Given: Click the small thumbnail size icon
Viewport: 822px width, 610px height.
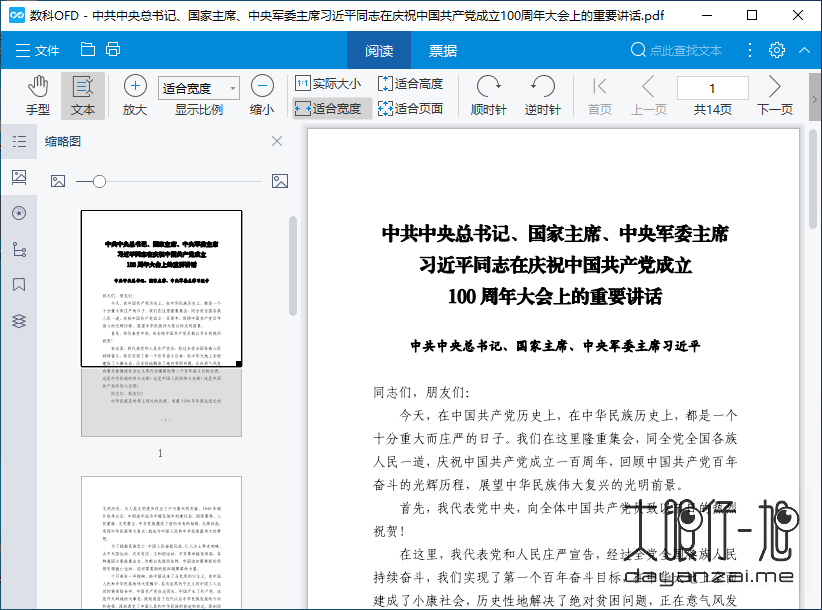Looking at the screenshot, I should coord(58,181).
